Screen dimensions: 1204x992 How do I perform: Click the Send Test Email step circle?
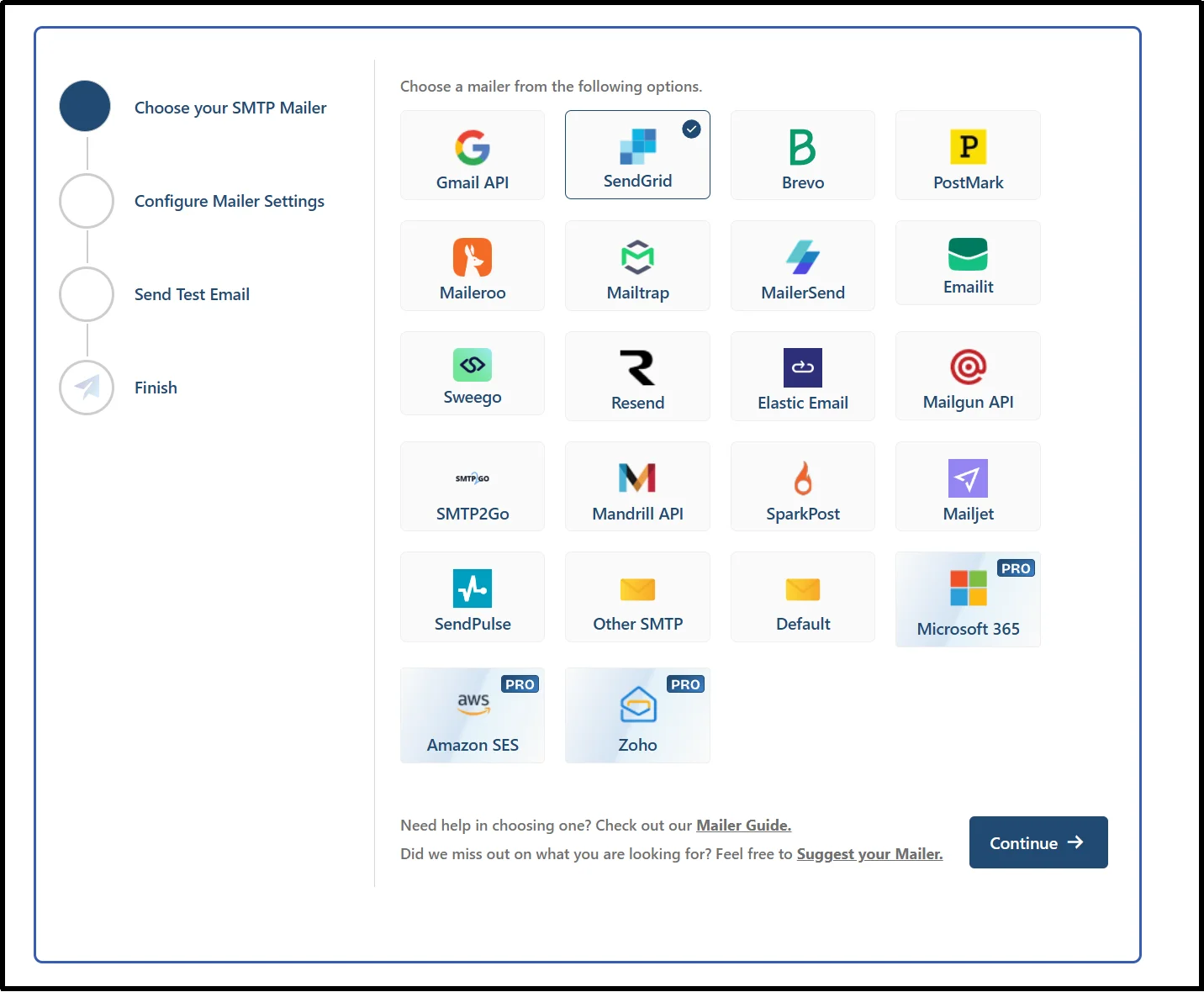click(87, 294)
